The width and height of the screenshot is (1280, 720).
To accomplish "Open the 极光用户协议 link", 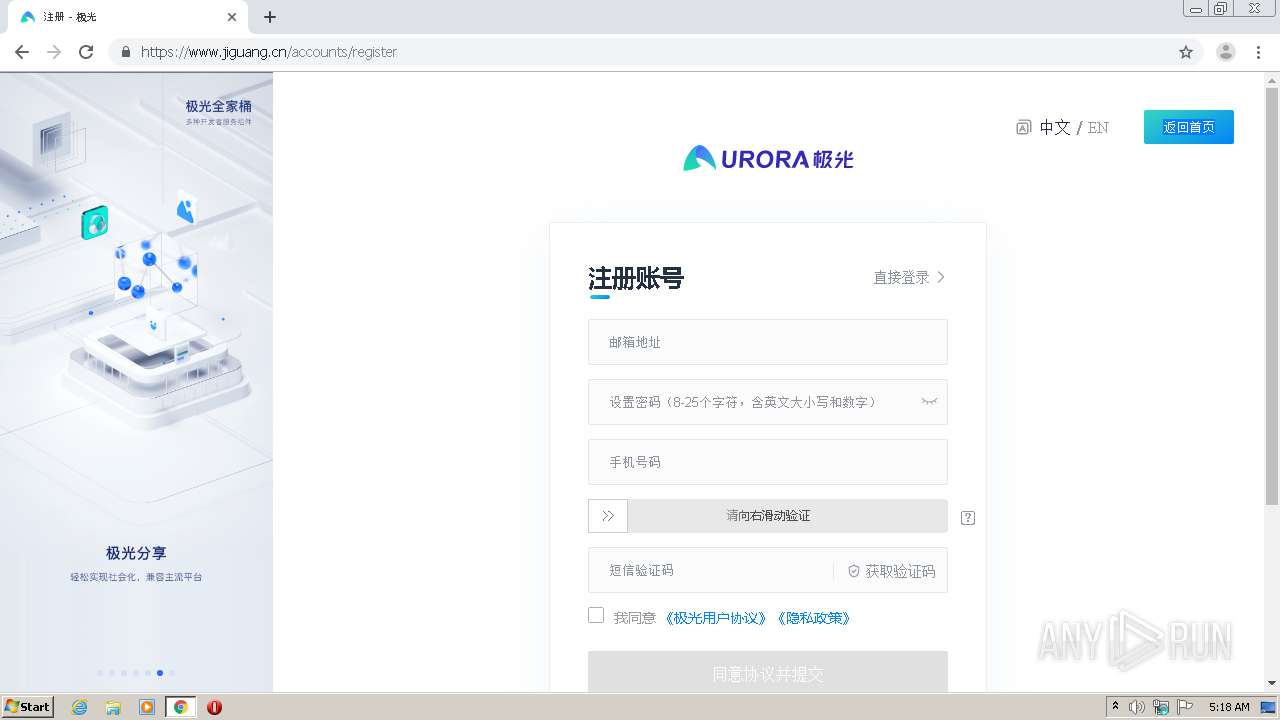I will pyautogui.click(x=717, y=618).
